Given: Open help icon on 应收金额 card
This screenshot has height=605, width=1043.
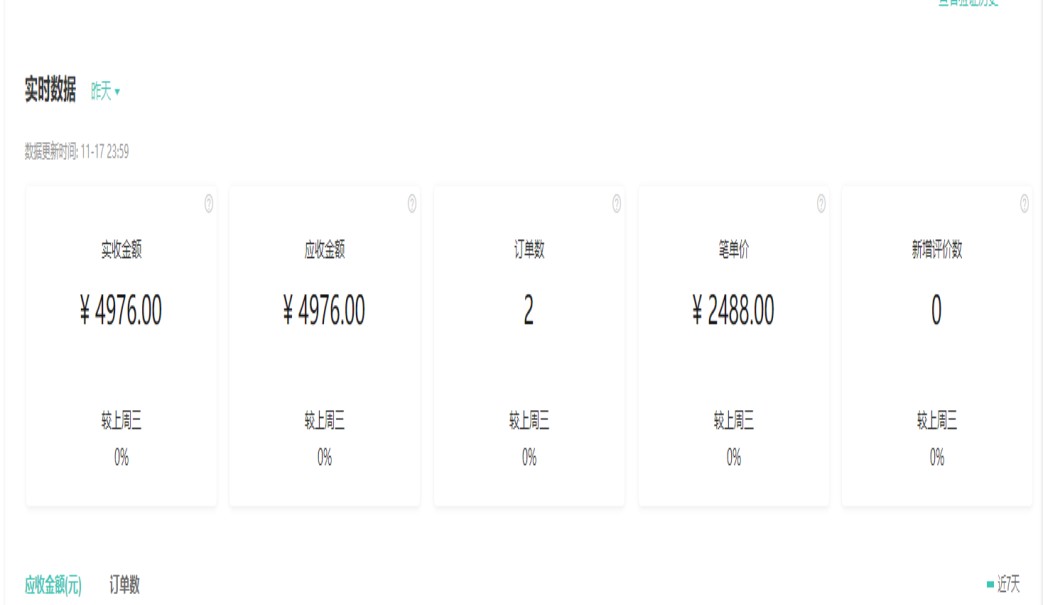Looking at the screenshot, I should (x=412, y=204).
